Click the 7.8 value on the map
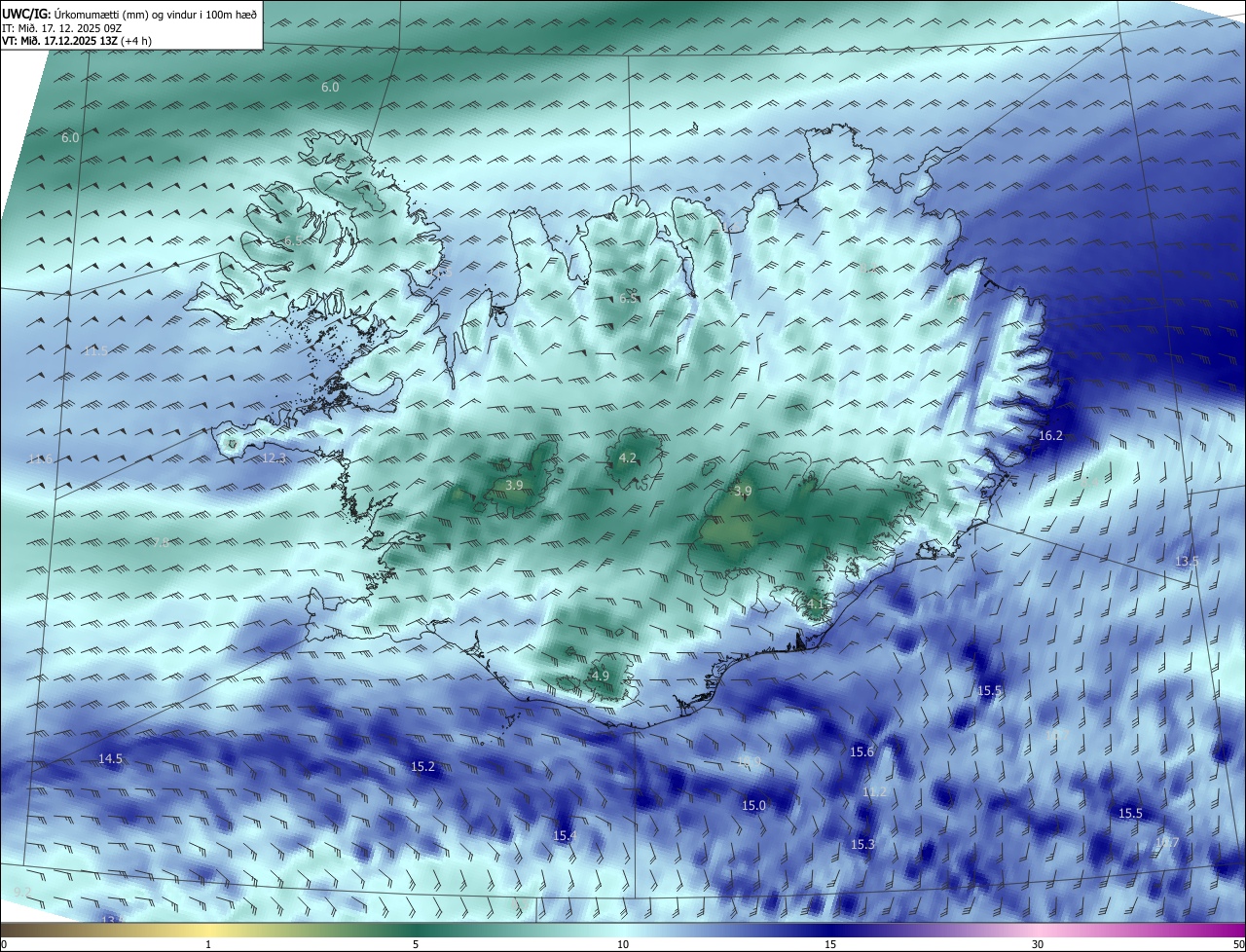The image size is (1246, 952). pos(161,543)
